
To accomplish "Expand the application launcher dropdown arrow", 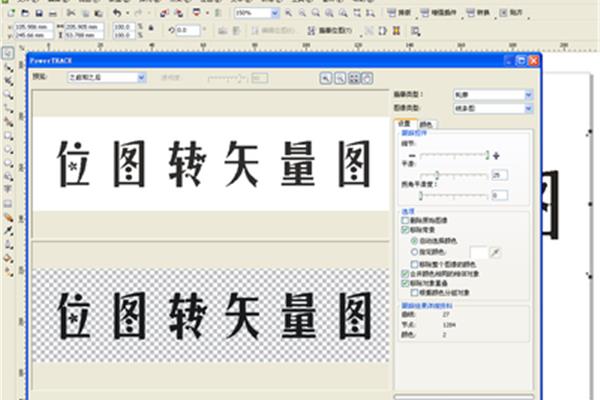I will point(208,13).
